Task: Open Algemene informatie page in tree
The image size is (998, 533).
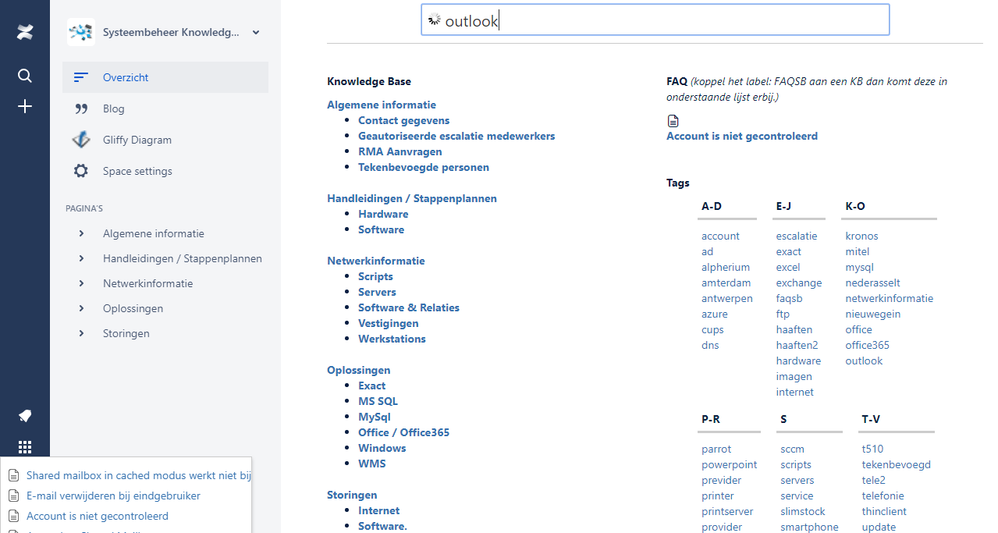Action: (x=153, y=234)
